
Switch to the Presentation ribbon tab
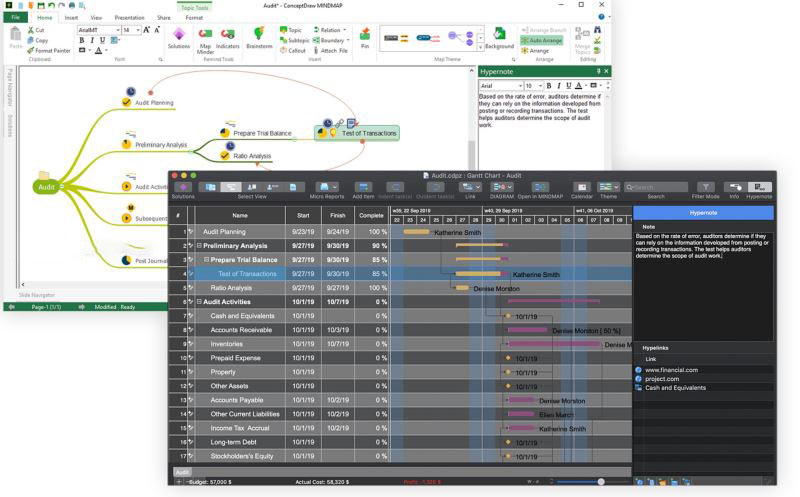tap(129, 17)
